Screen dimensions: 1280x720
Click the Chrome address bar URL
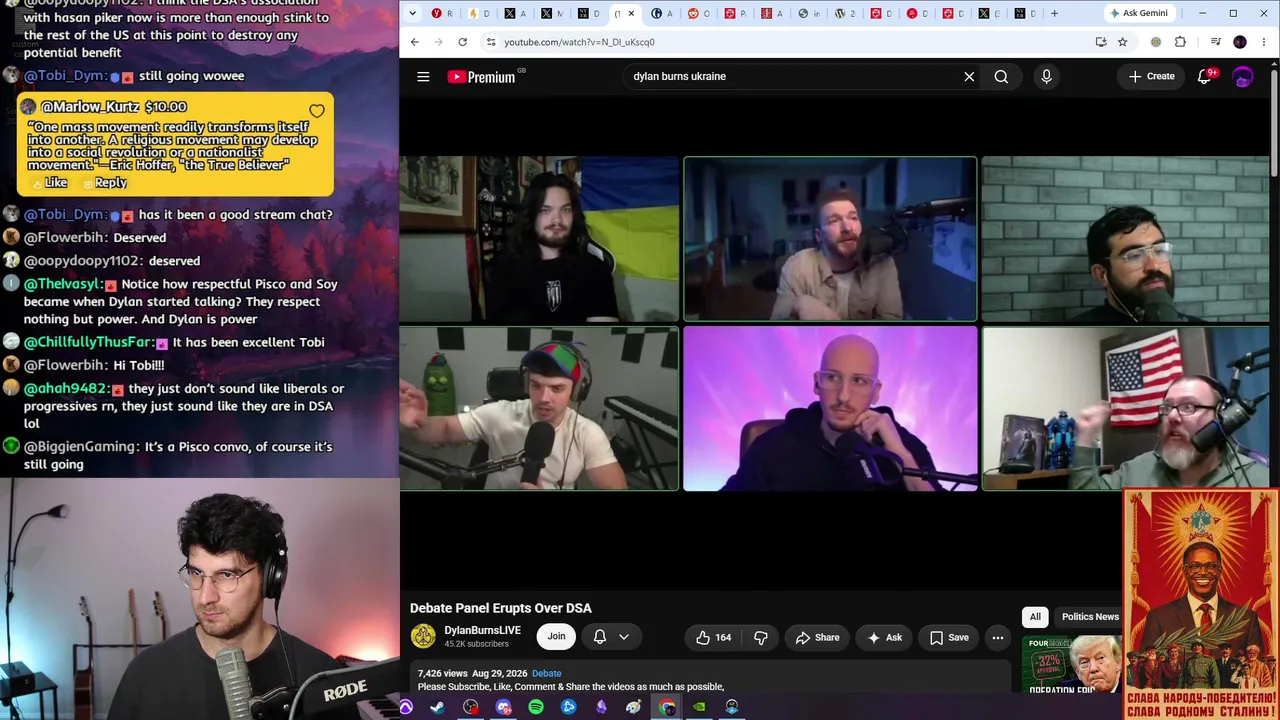coord(580,43)
